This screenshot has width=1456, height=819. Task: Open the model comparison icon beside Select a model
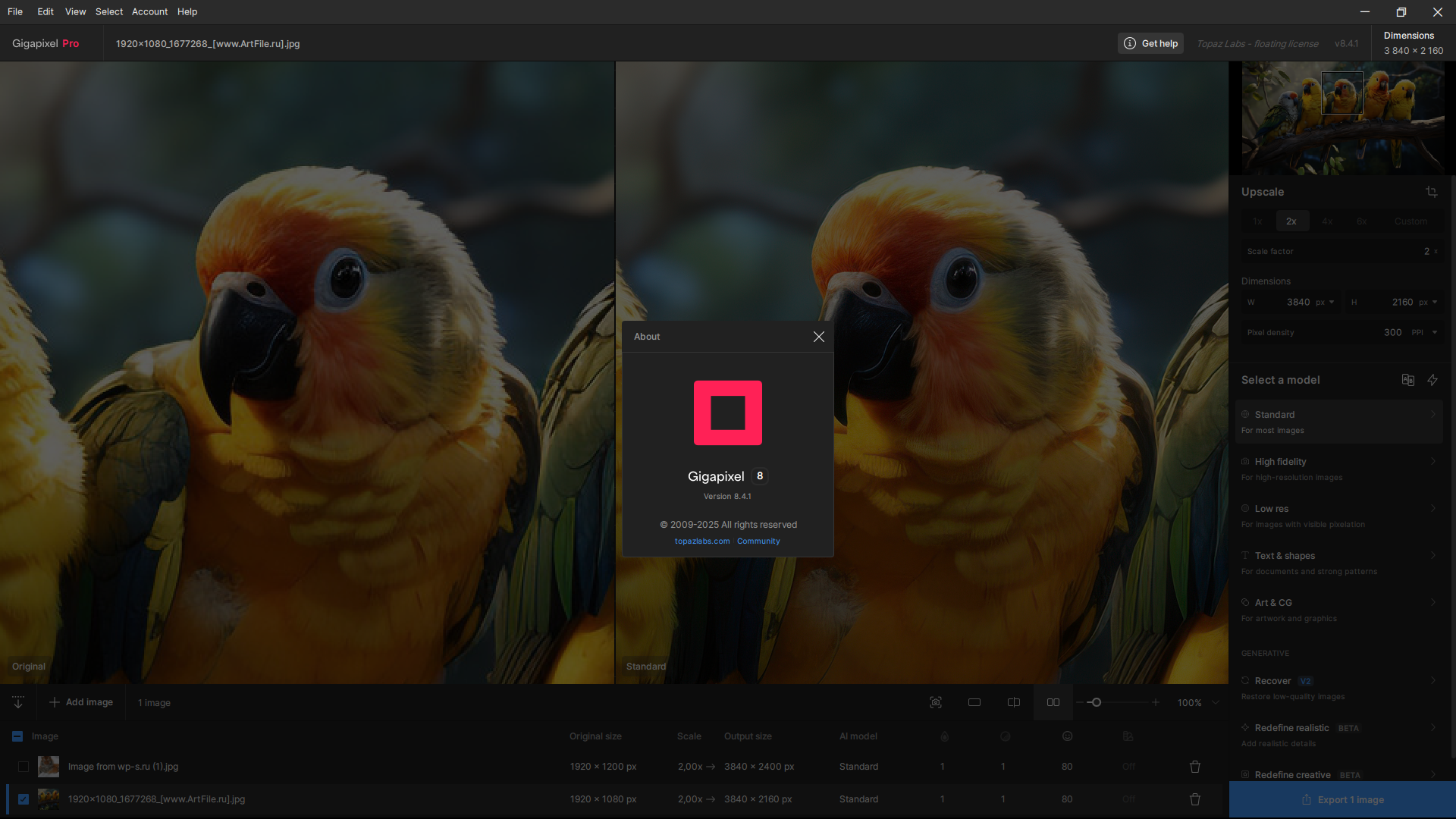1408,380
